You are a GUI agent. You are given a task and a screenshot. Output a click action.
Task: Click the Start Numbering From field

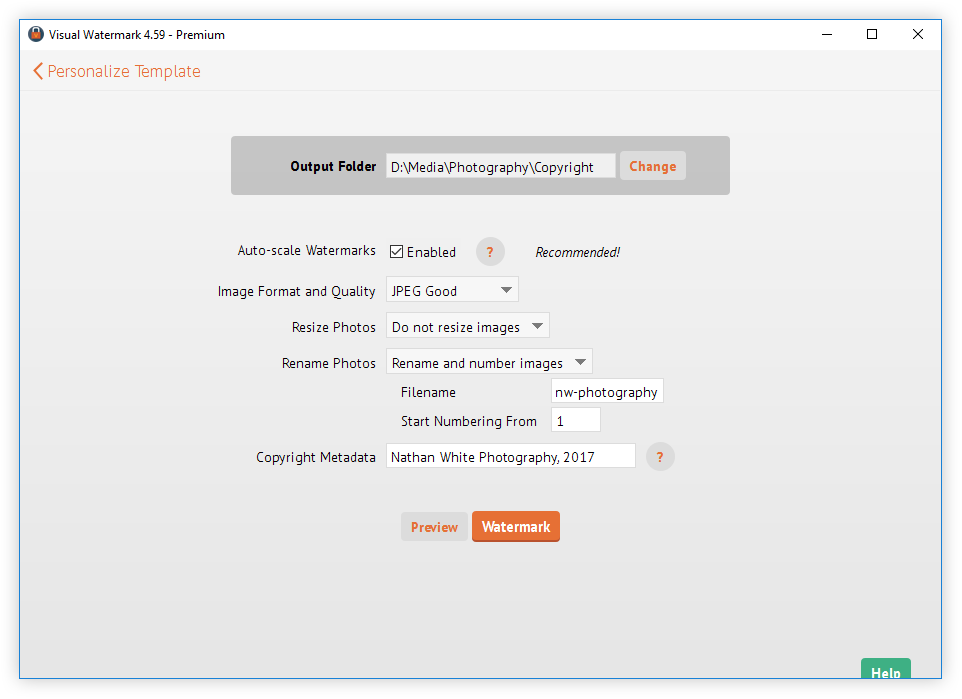click(x=575, y=421)
